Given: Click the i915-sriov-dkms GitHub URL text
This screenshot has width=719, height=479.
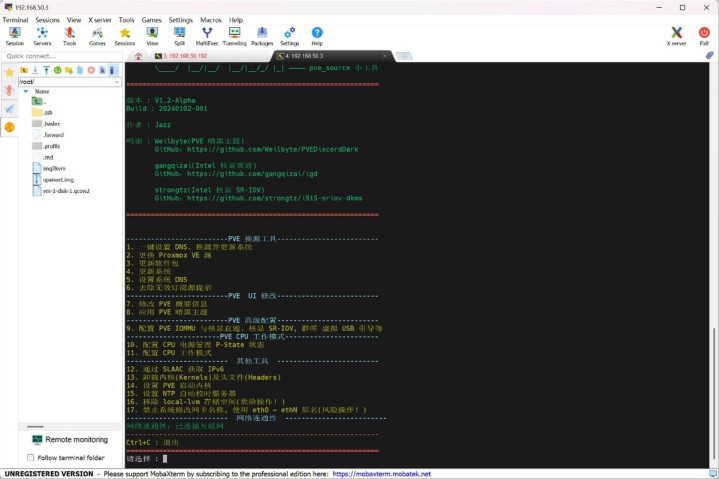Looking at the screenshot, I should pos(274,198).
